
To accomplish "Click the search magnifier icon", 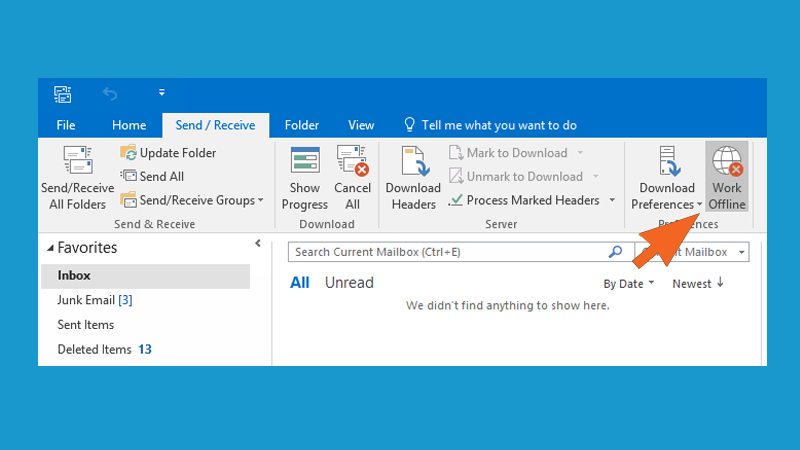I will 616,252.
